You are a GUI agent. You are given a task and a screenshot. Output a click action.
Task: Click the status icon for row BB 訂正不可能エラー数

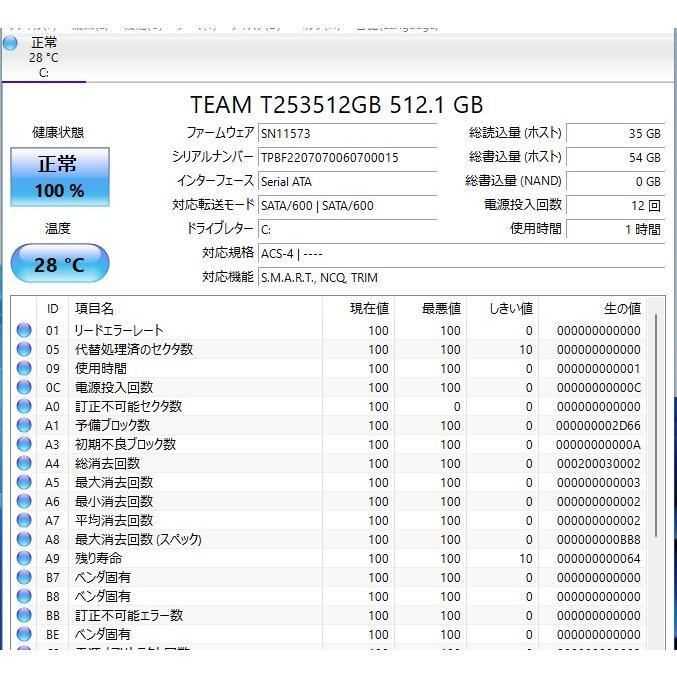pyautogui.click(x=24, y=615)
